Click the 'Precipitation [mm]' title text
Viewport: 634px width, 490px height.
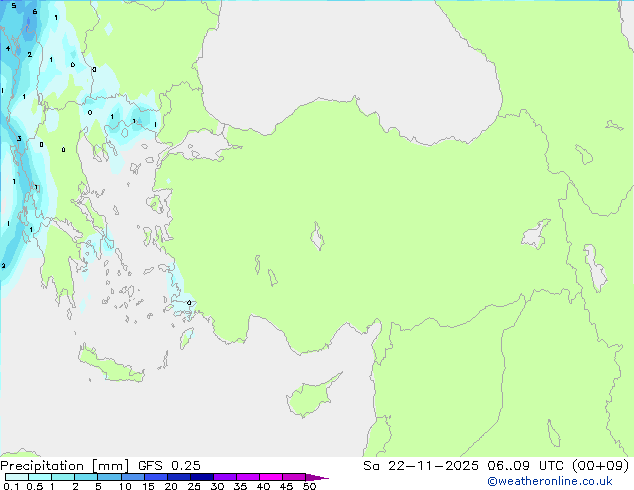pos(64,466)
